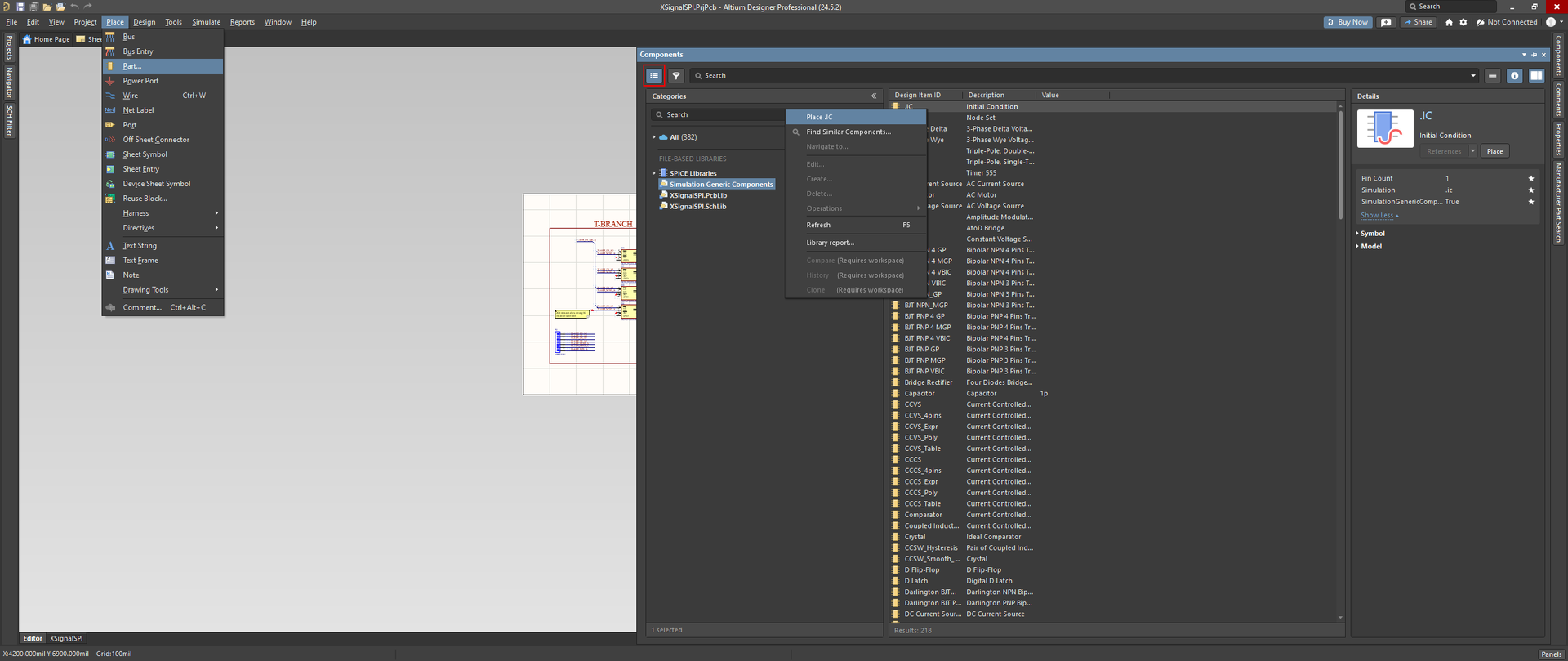Open the Drawing Tools submenu
The width and height of the screenshot is (1568, 661).
163,290
